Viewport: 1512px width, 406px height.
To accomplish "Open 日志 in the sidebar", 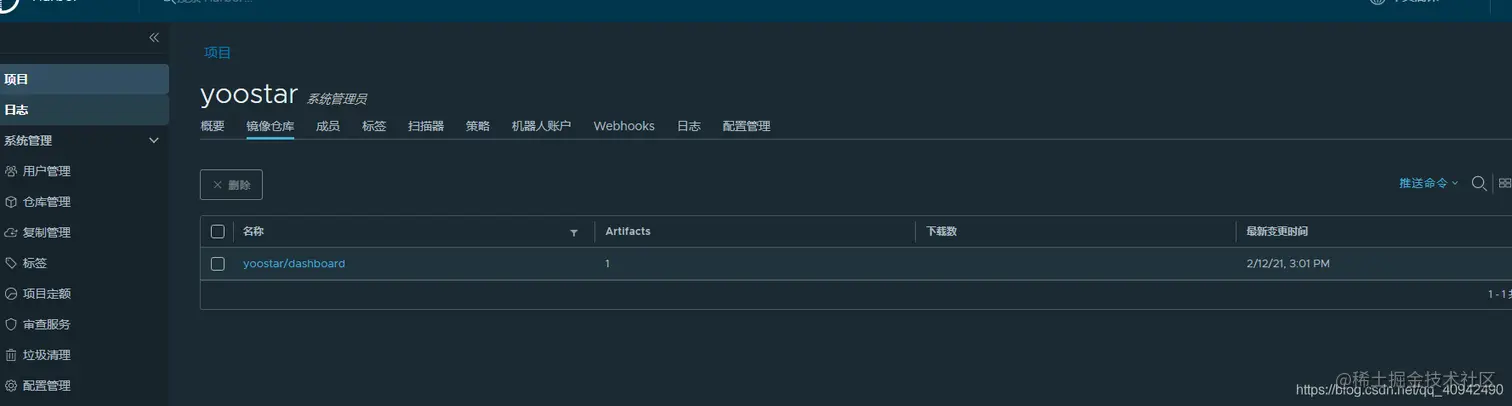I will [x=84, y=110].
